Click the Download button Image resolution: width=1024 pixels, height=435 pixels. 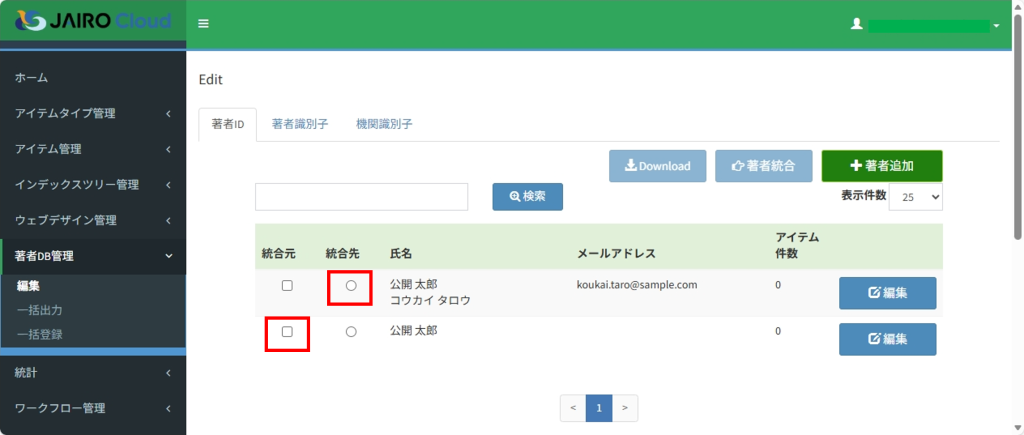click(x=658, y=166)
